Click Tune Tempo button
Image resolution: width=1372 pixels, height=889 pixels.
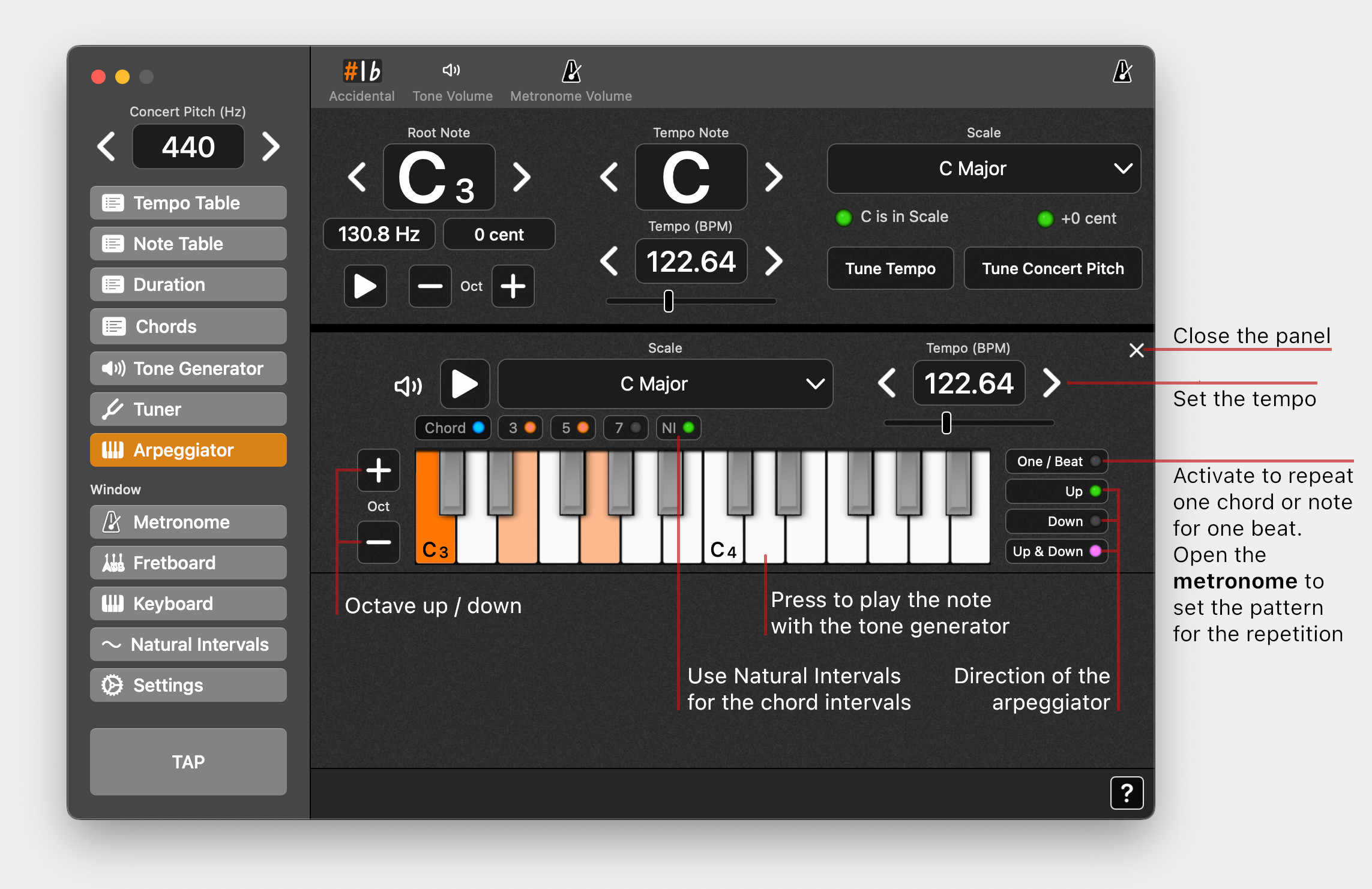coord(890,268)
